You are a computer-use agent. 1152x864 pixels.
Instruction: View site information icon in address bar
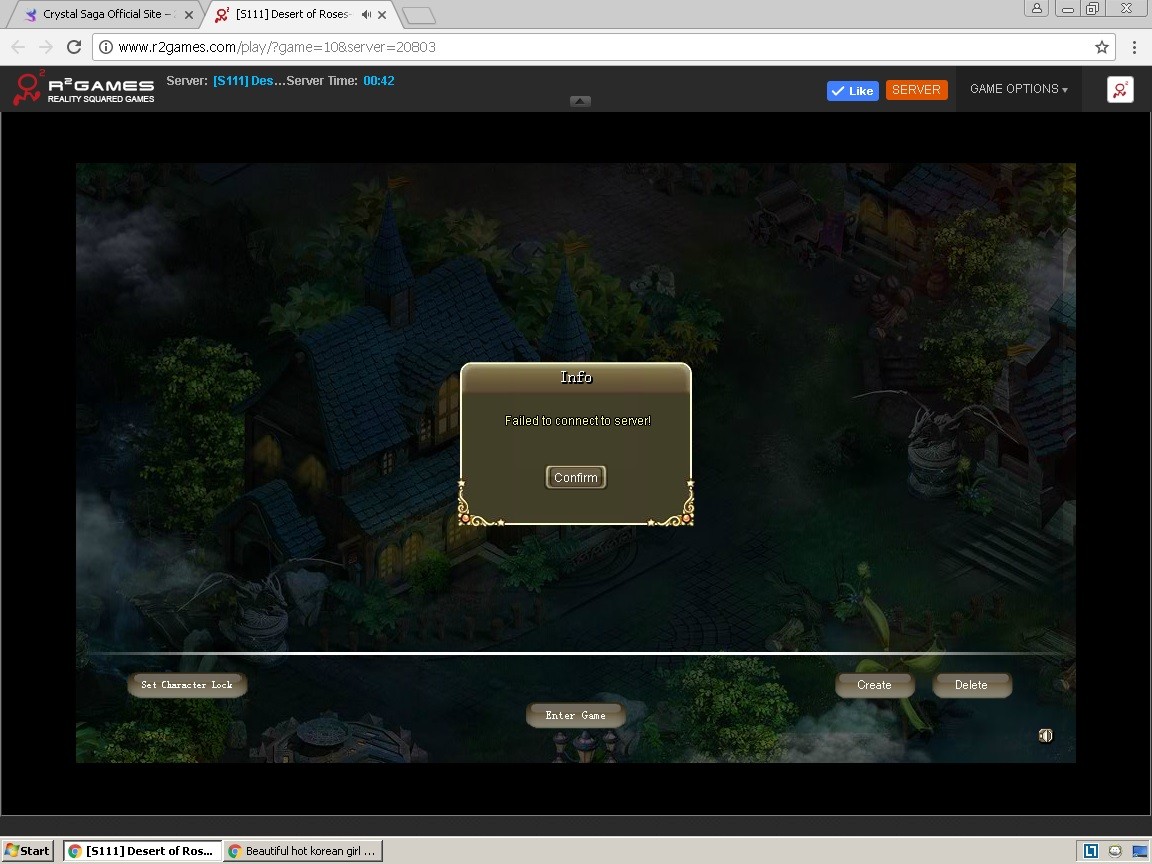pyautogui.click(x=106, y=47)
